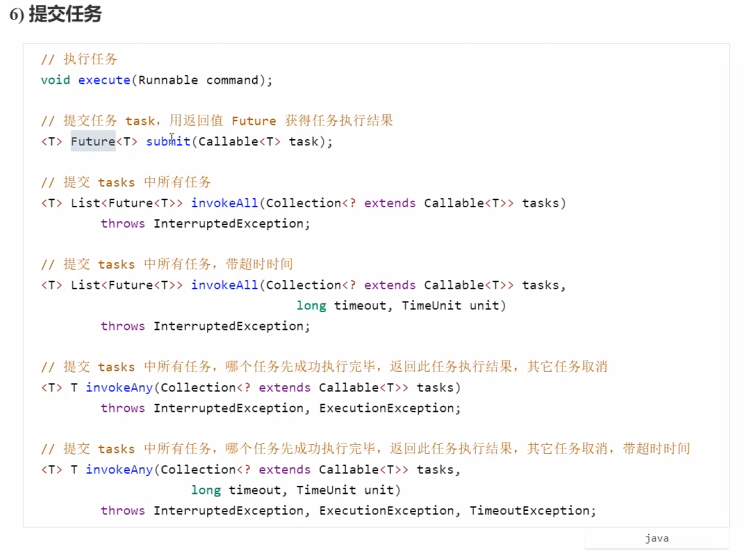Click the 带超时时间 comment above second invokeAll

click(x=167, y=265)
